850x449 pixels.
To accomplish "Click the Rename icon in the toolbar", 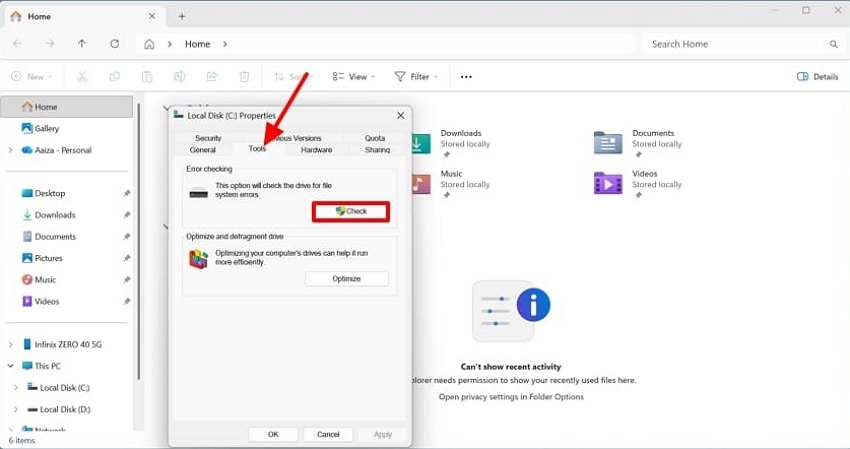I will [179, 76].
